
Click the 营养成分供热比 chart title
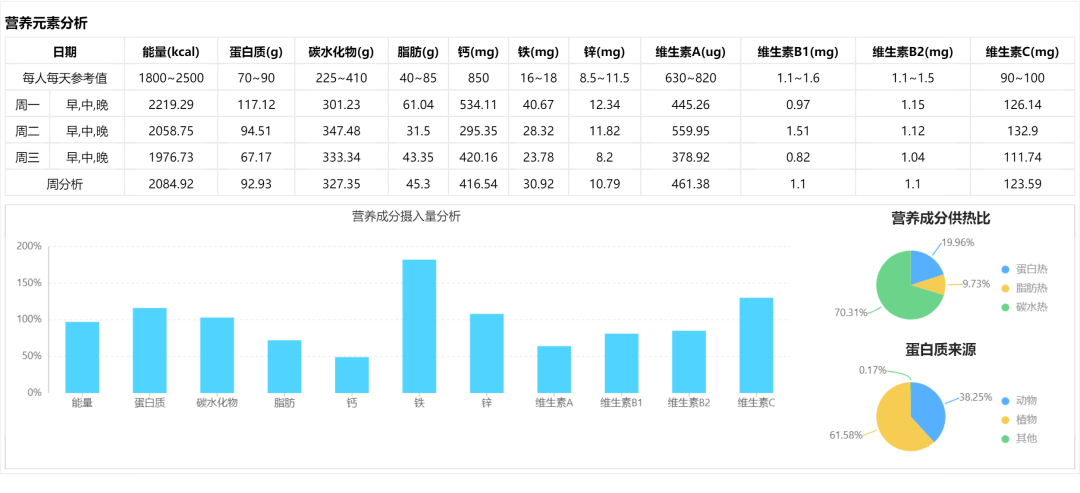(941, 219)
